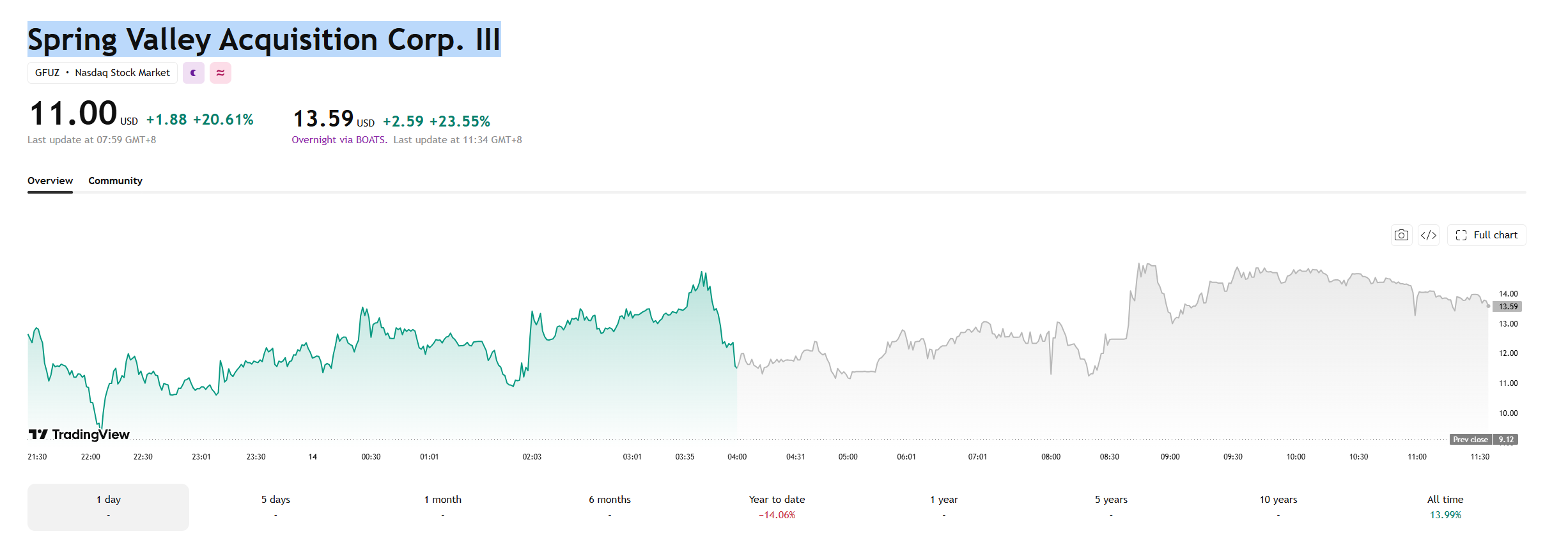Switch chart to 6 months range
Image resolution: width=1568 pixels, height=547 pixels.
tap(610, 507)
